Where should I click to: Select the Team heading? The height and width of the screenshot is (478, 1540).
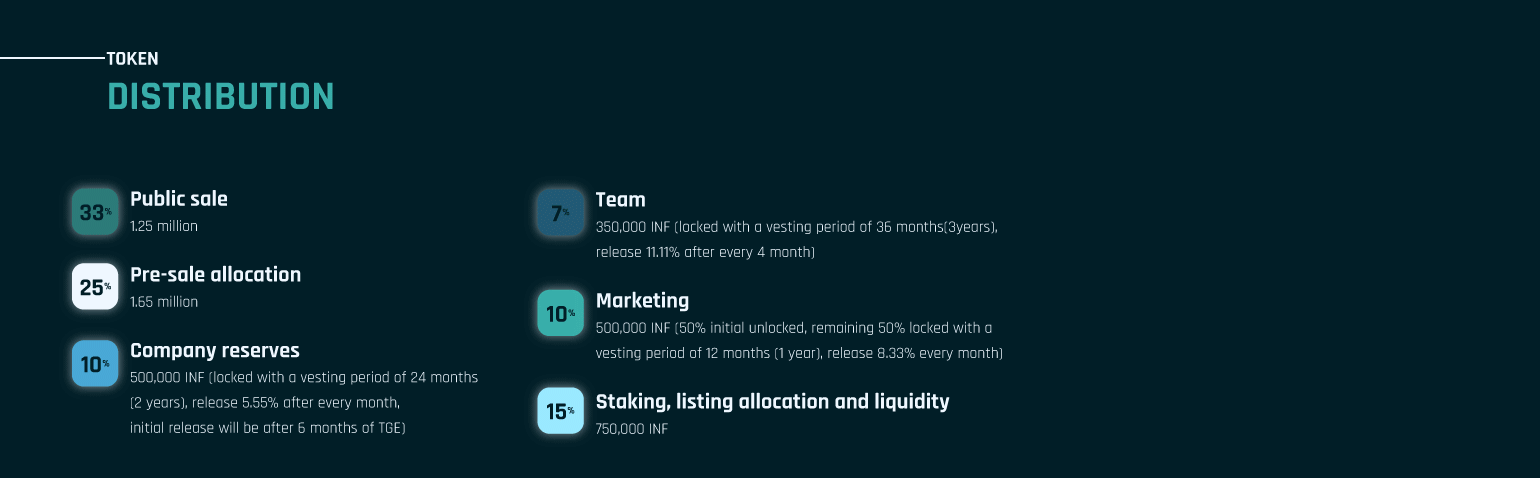621,199
